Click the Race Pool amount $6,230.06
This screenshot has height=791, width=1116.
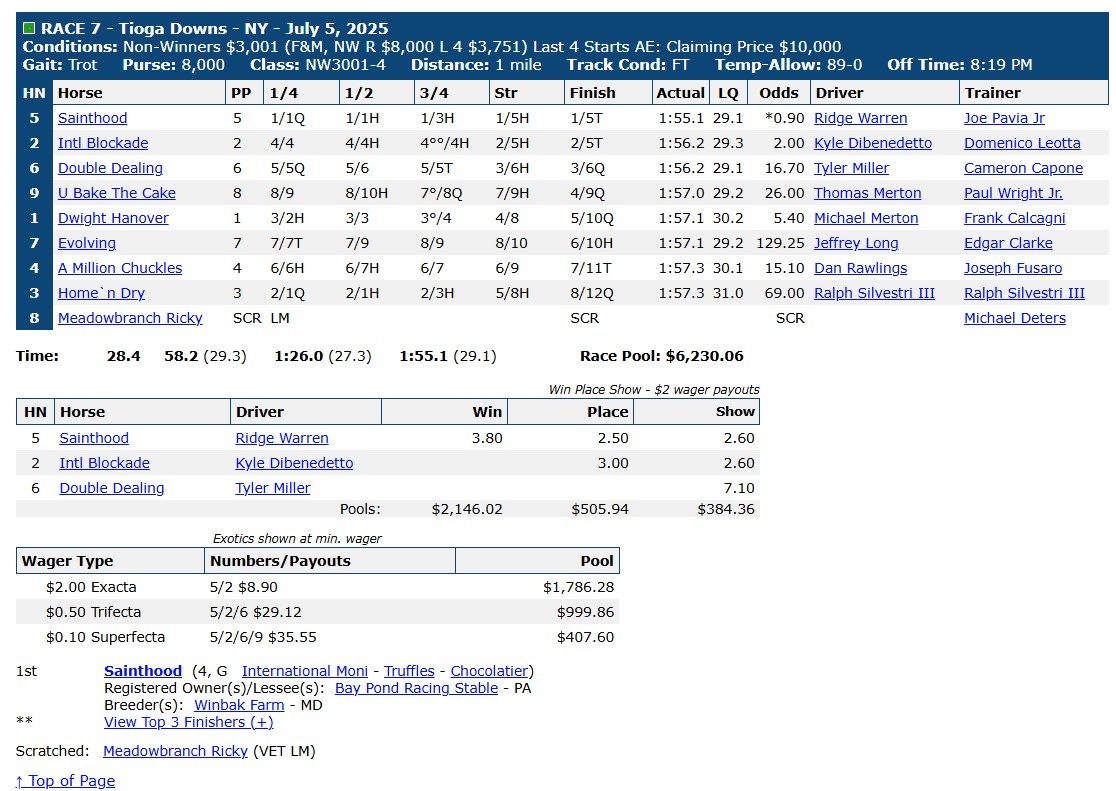click(705, 356)
